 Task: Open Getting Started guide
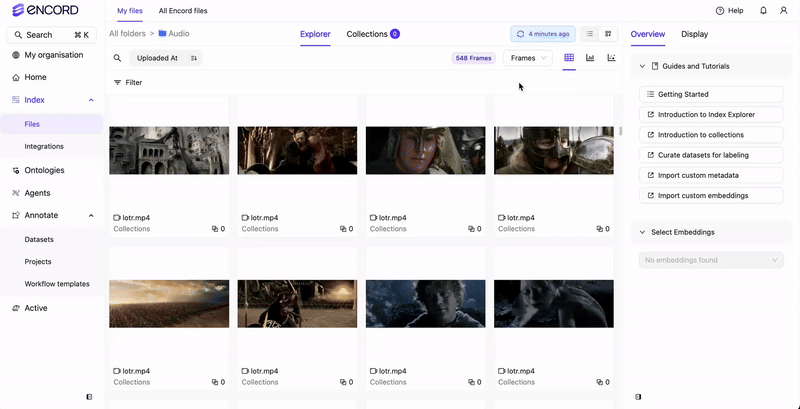(711, 94)
